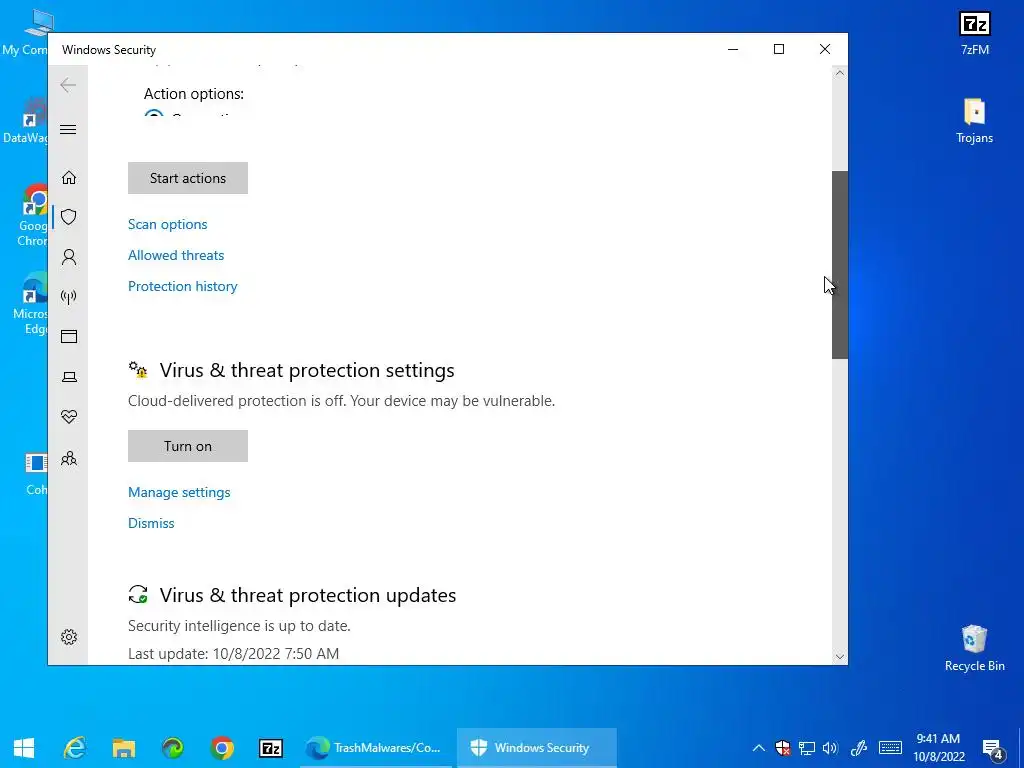
Task: Click the pen (Windows Ink) tray icon
Action: pos(859,748)
